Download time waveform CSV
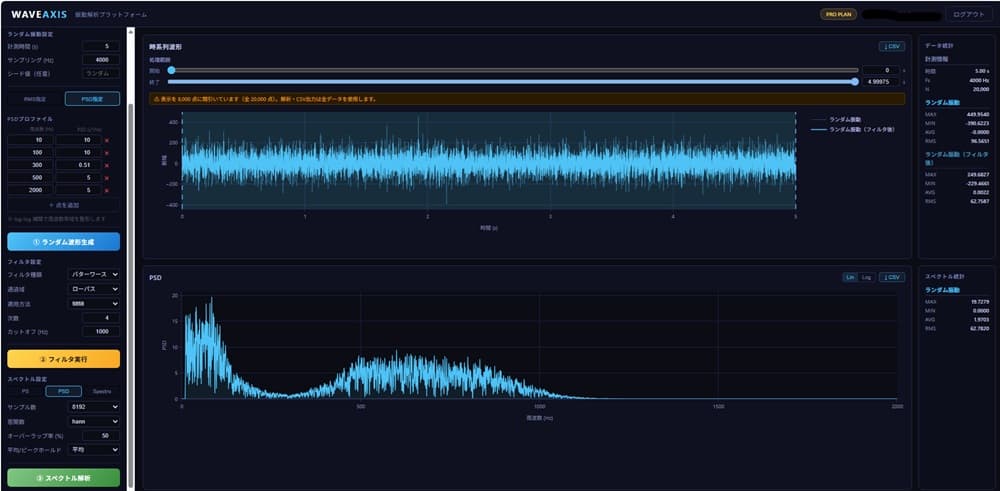 coord(892,47)
